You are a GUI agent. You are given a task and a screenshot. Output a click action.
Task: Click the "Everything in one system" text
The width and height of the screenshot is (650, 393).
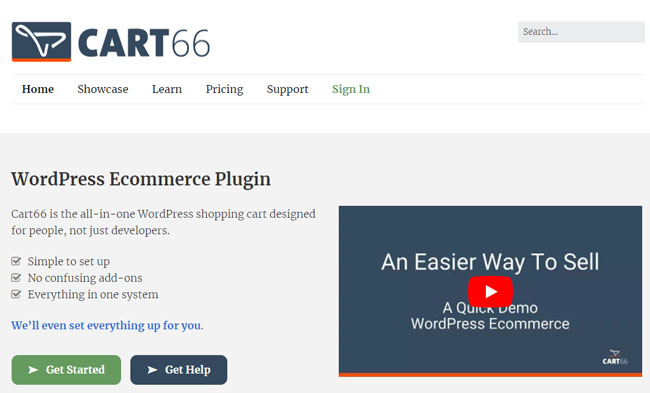point(93,295)
